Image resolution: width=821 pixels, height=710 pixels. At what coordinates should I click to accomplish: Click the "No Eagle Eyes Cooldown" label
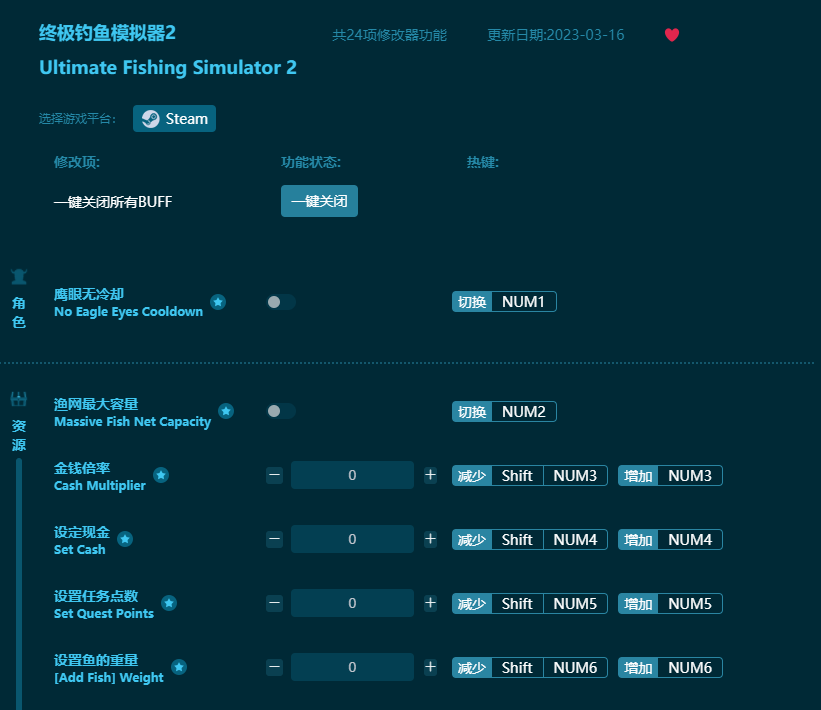click(128, 312)
